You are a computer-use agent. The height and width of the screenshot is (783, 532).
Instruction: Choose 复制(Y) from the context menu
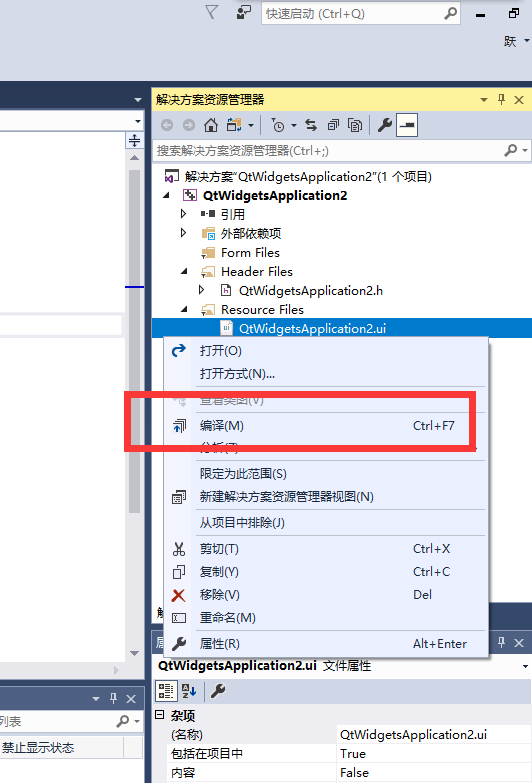(x=326, y=571)
